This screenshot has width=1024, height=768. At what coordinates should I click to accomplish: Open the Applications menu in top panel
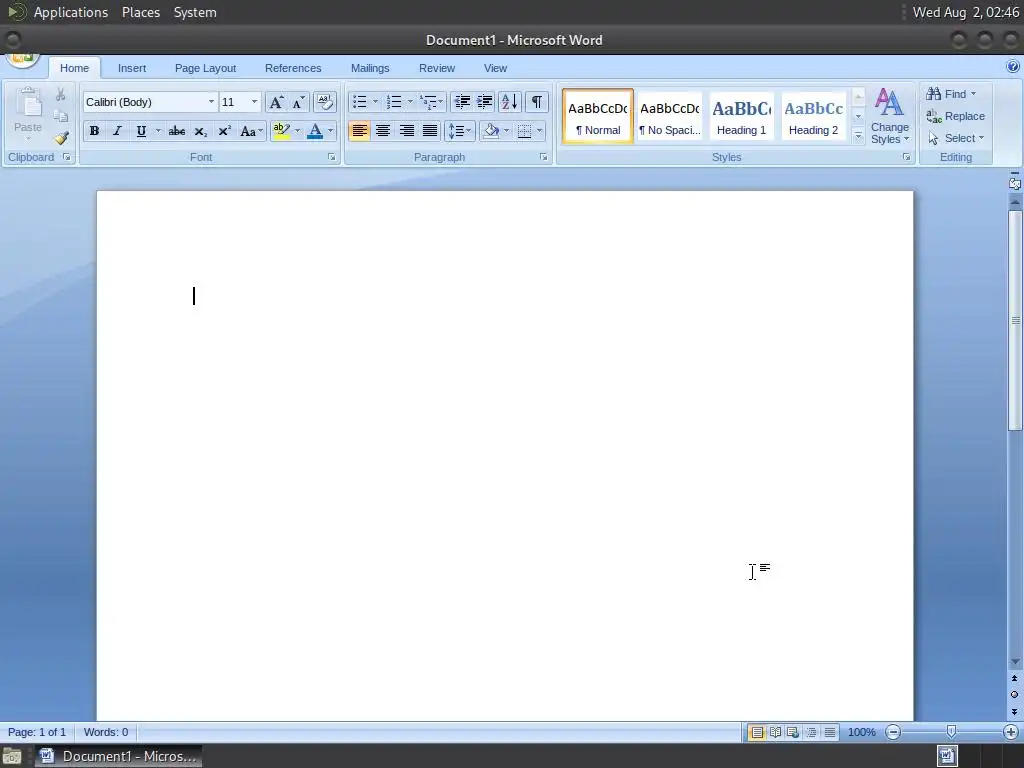click(71, 12)
